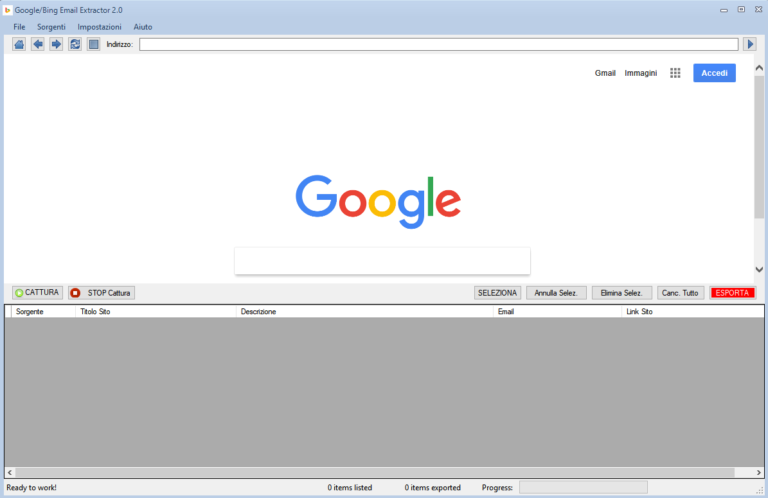
Task: Start capture with the CATTURA button
Action: tap(38, 293)
